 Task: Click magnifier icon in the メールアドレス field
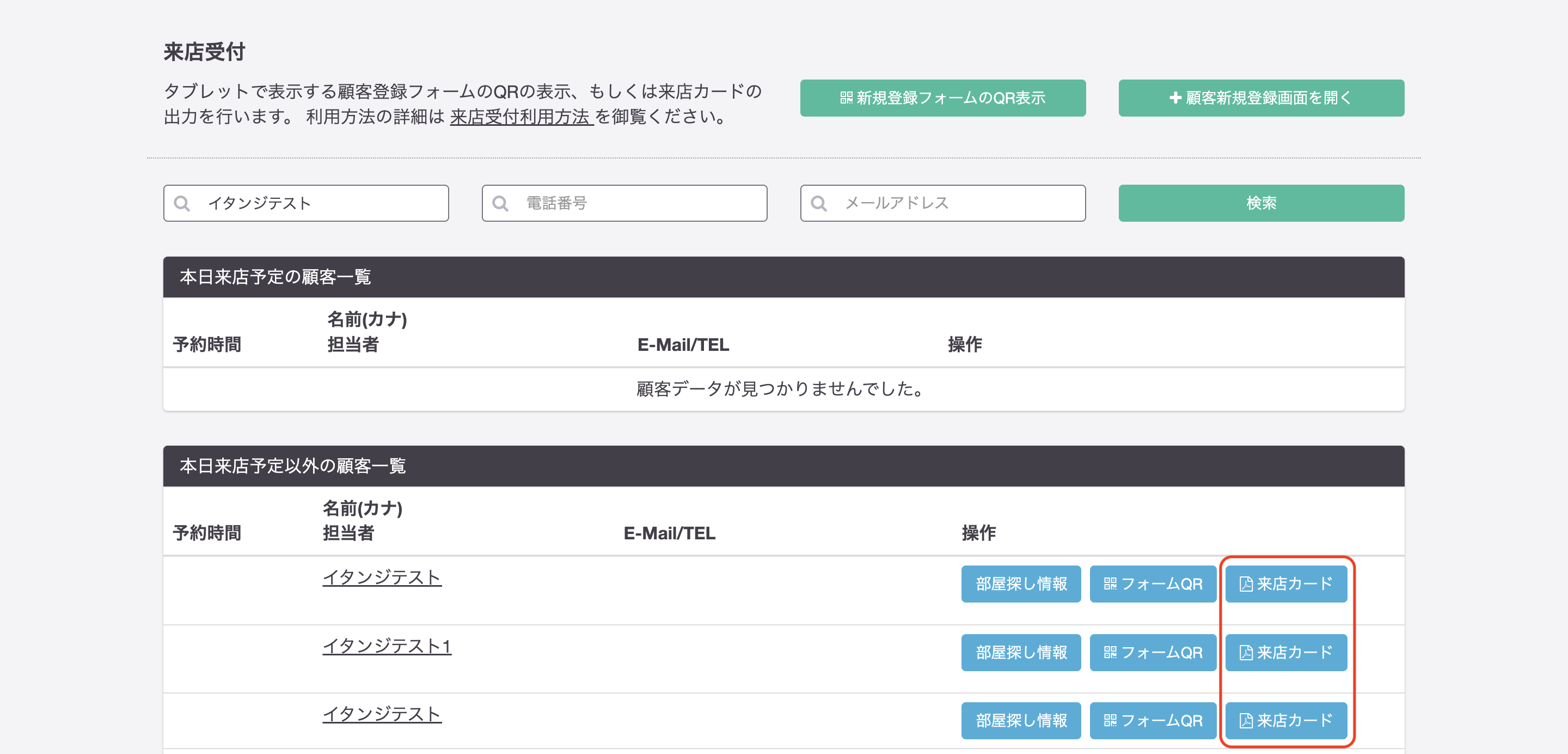pos(818,203)
